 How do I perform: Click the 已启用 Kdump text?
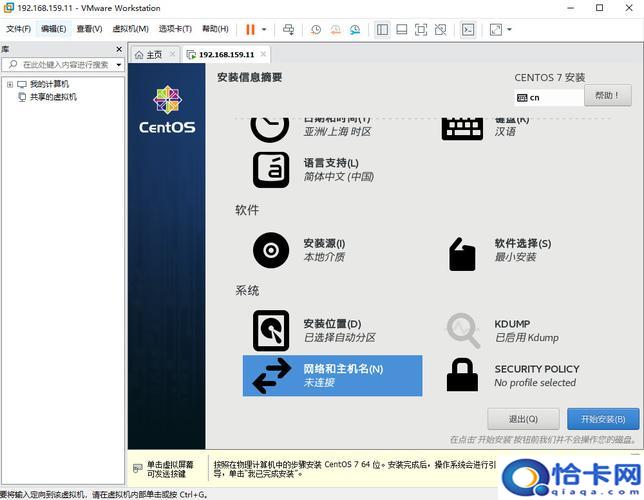[x=527, y=338]
